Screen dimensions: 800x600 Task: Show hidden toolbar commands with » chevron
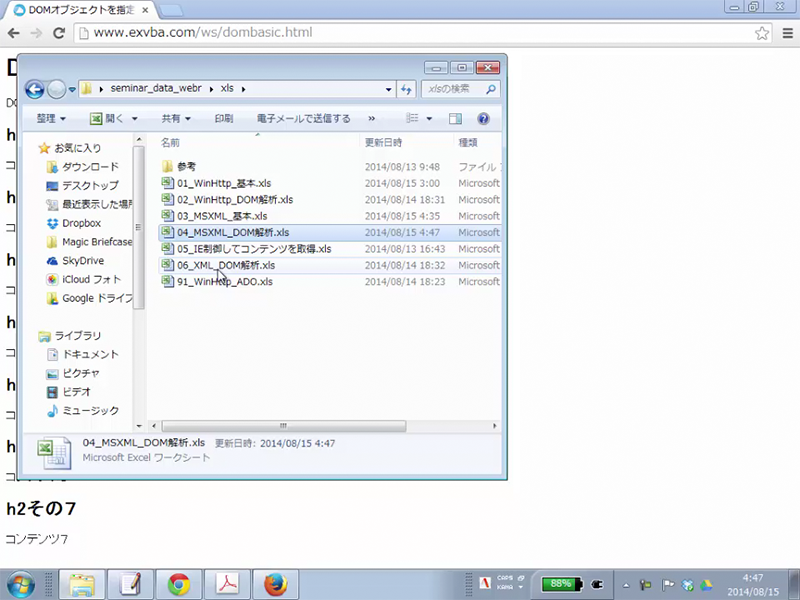point(372,118)
